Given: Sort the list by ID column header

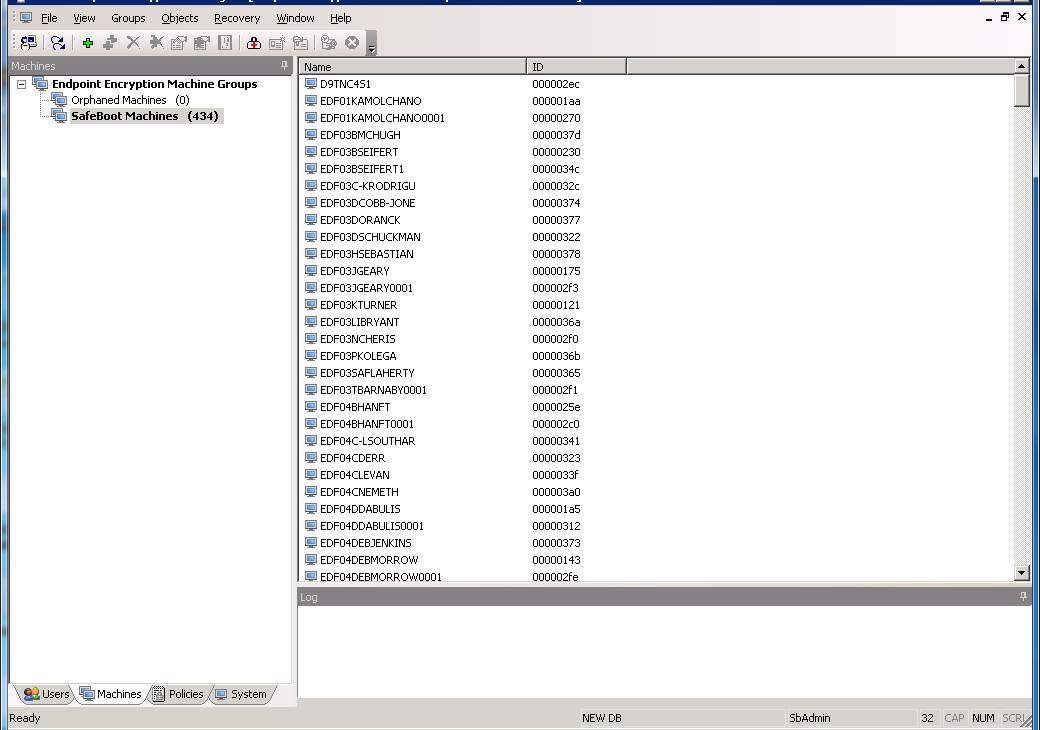Looking at the screenshot, I should pyautogui.click(x=575, y=67).
